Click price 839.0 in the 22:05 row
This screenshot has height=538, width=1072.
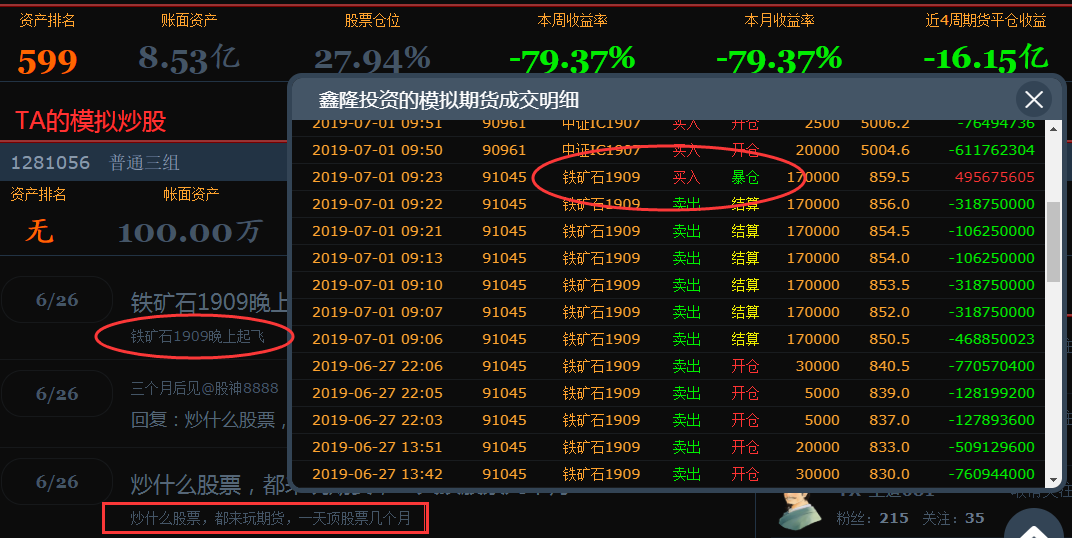[x=889, y=393]
